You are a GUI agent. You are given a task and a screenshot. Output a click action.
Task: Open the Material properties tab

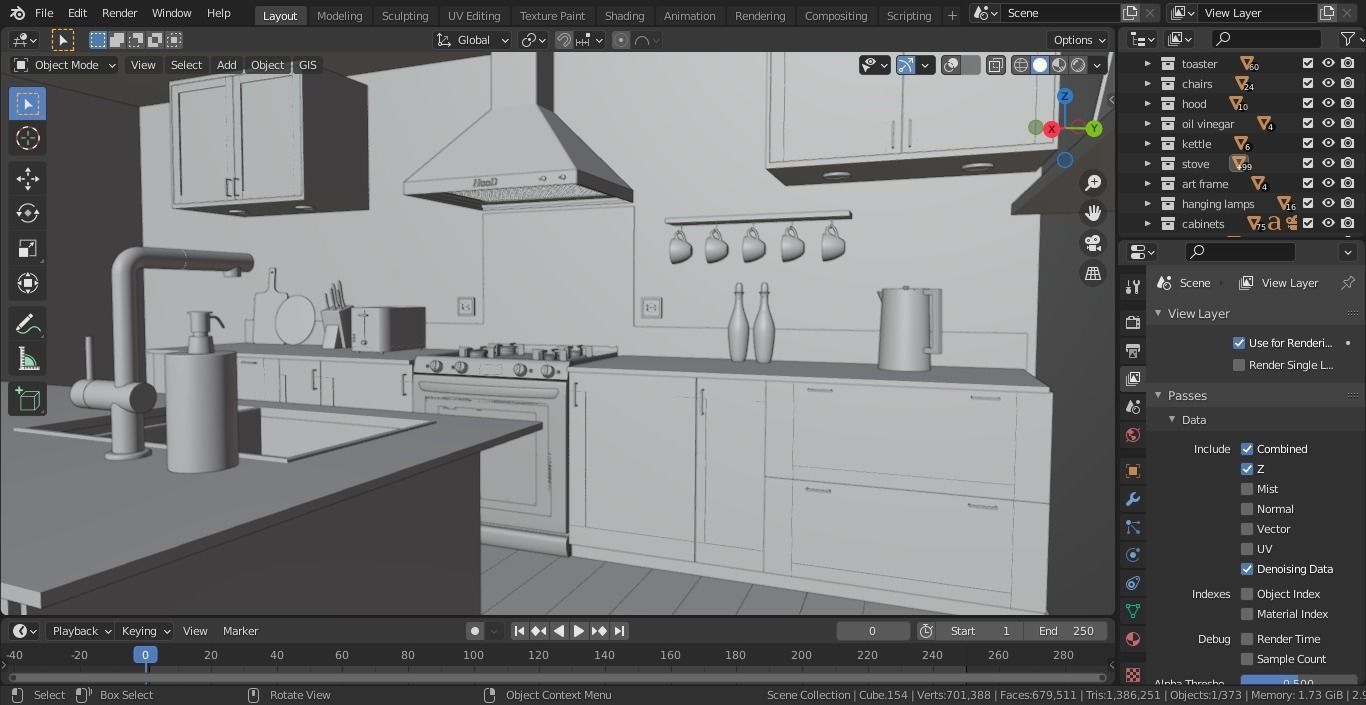1132,638
